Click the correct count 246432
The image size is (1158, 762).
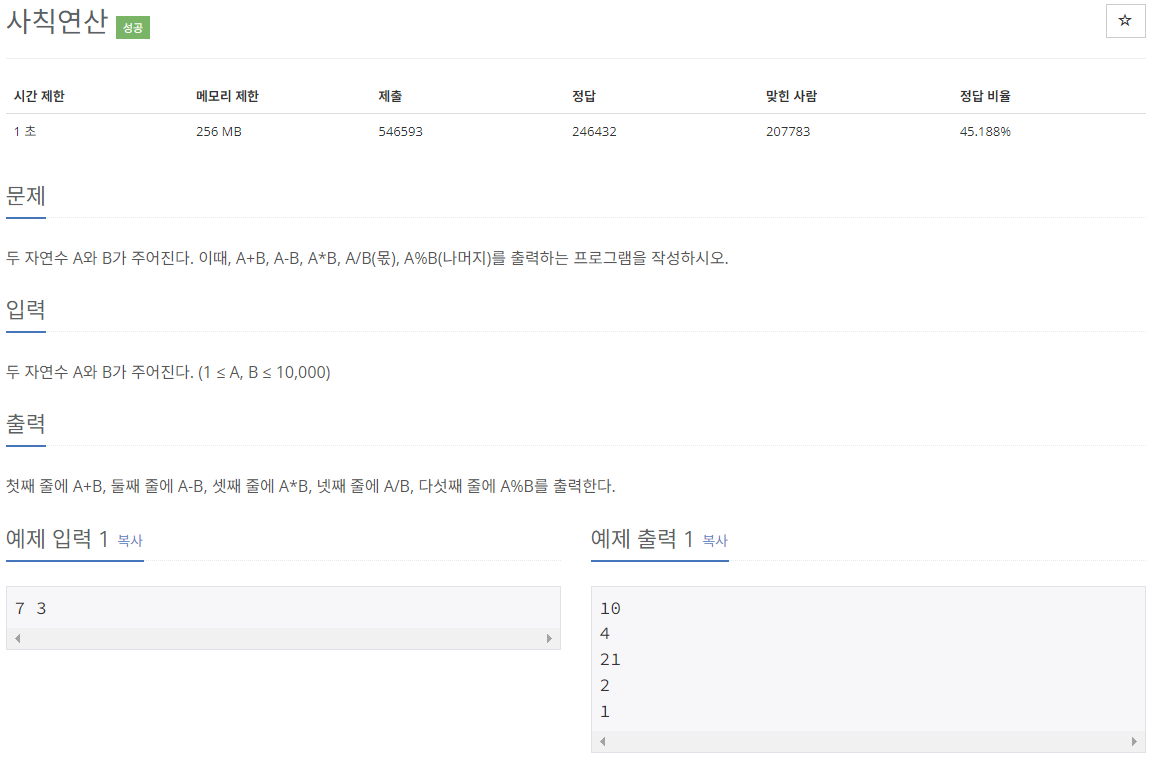tap(594, 131)
